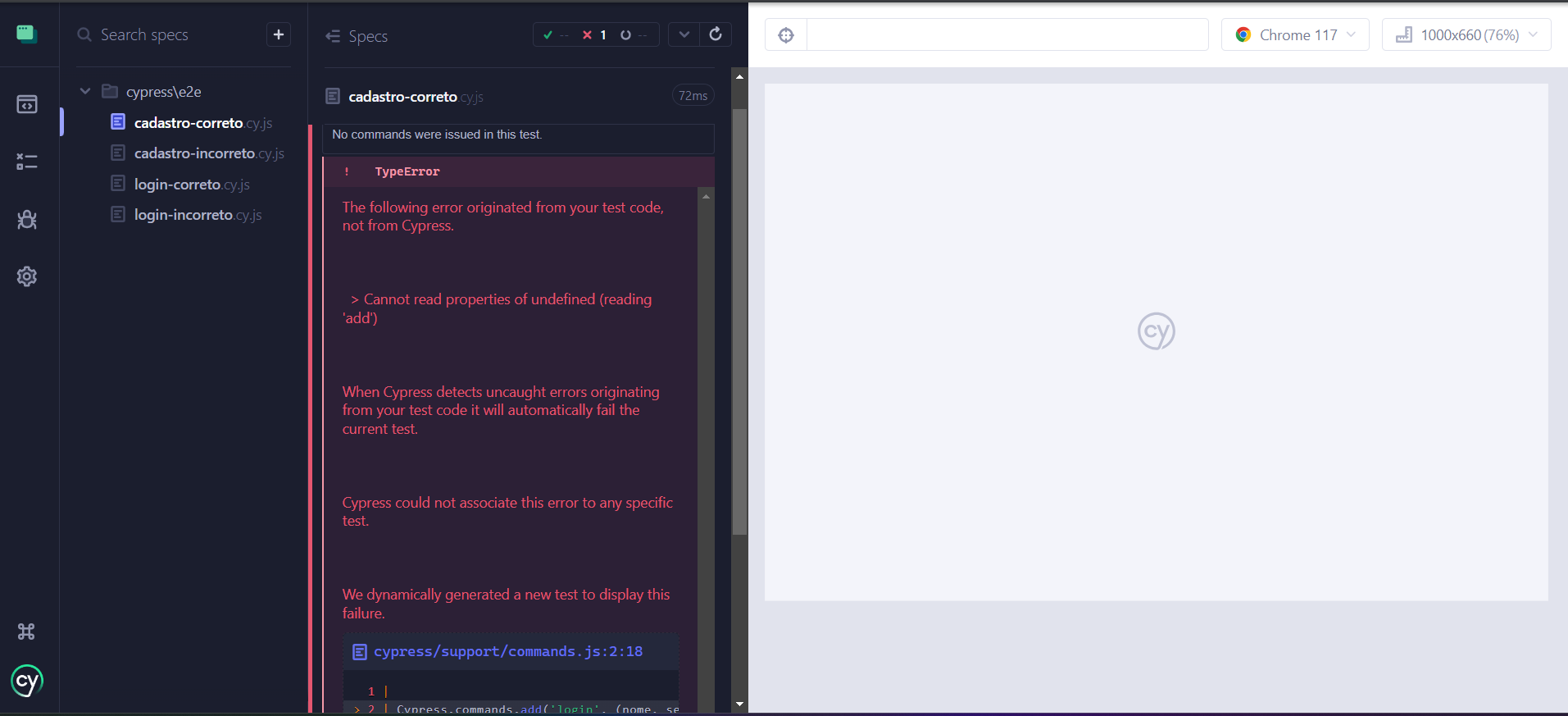Collapse the cypress\e2e folder
The width and height of the screenshot is (1568, 716).
pyautogui.click(x=85, y=91)
